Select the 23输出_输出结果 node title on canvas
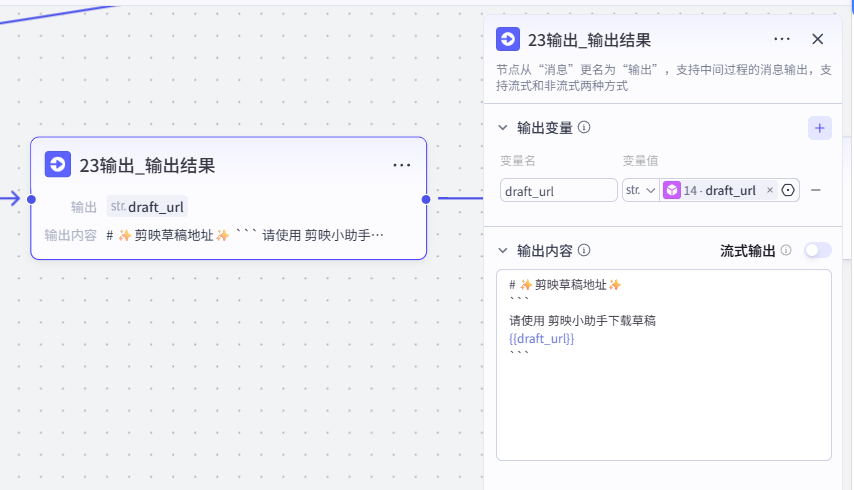Viewport: 854px width, 490px height. 147,165
